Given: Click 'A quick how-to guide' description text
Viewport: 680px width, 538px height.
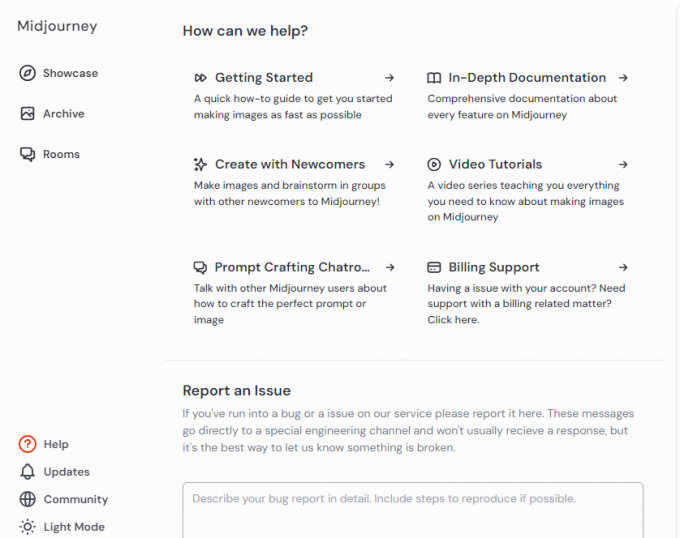Looking at the screenshot, I should 293,107.
